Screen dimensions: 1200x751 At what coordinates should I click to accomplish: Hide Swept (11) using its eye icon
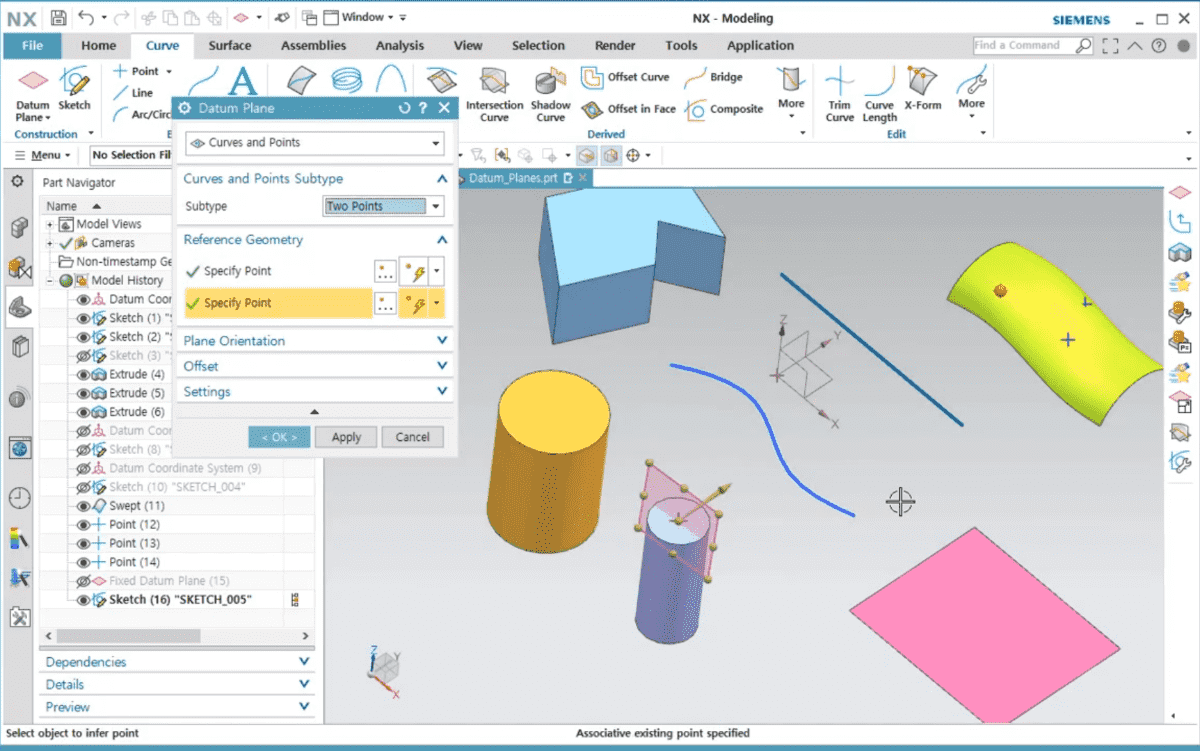coord(84,506)
